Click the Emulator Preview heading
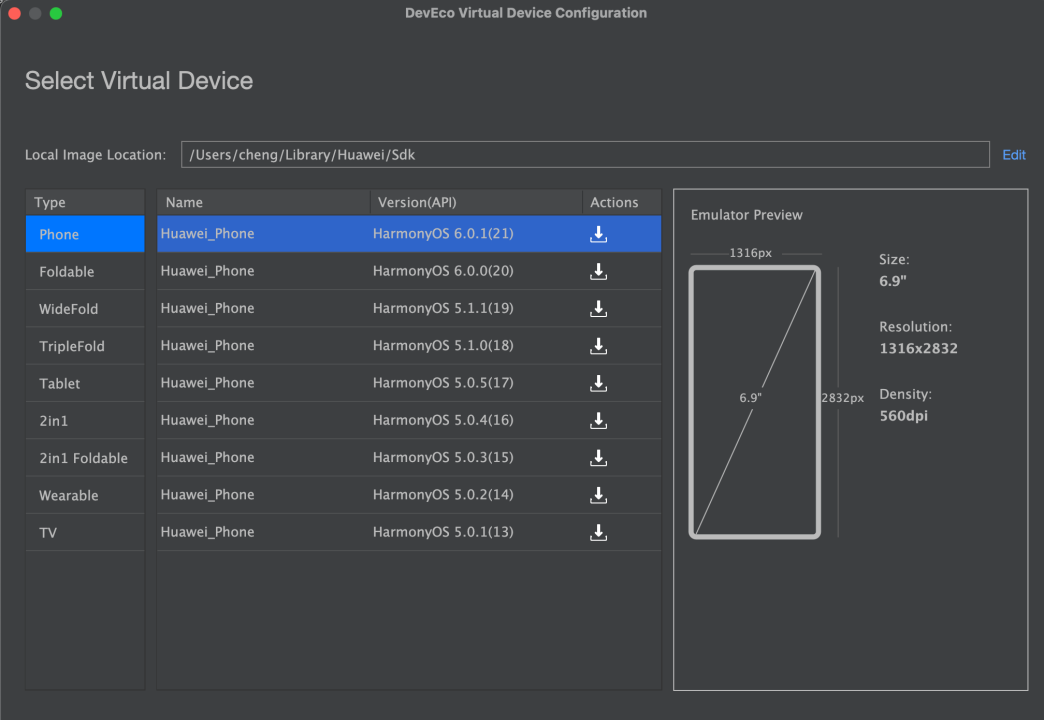The width and height of the screenshot is (1044, 720). pos(746,215)
